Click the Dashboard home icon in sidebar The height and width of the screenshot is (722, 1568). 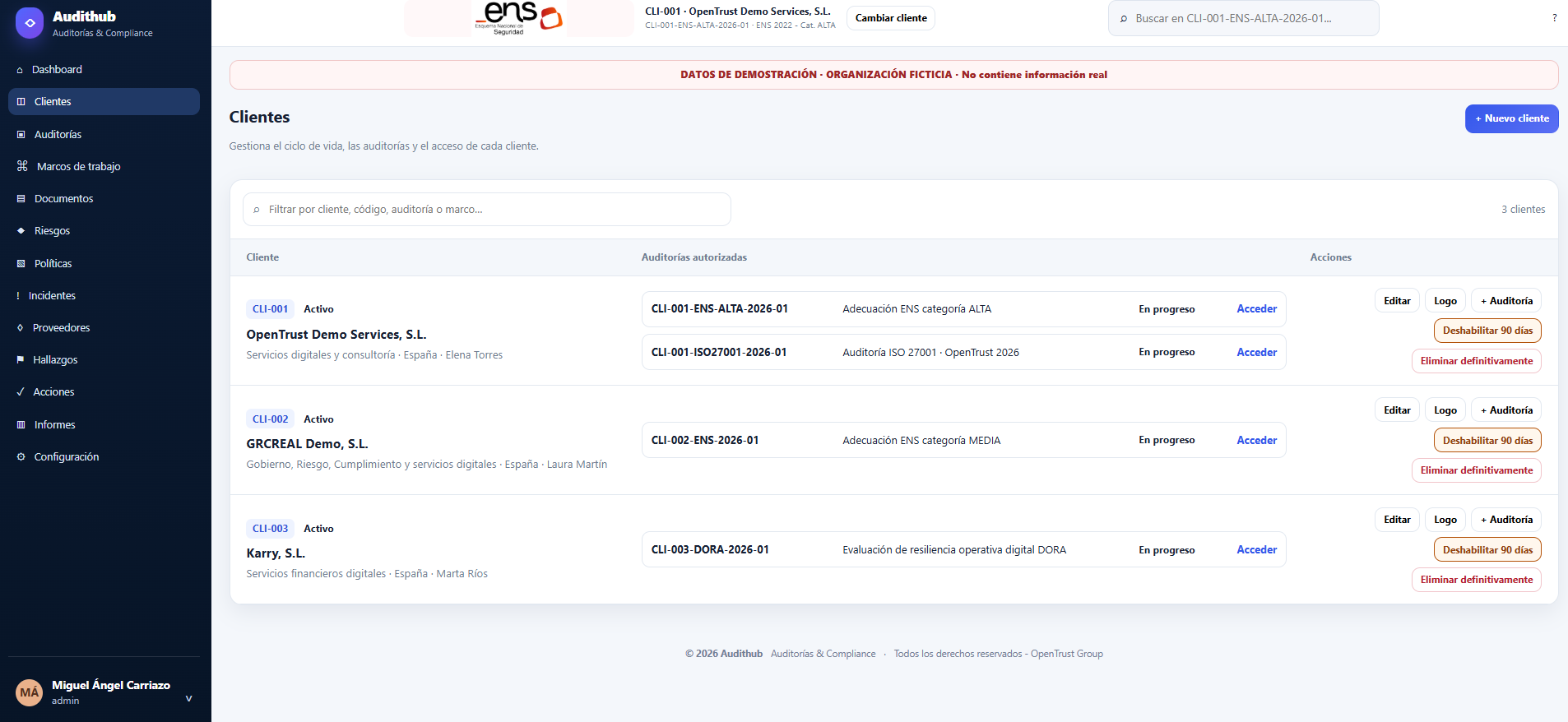[x=20, y=70]
